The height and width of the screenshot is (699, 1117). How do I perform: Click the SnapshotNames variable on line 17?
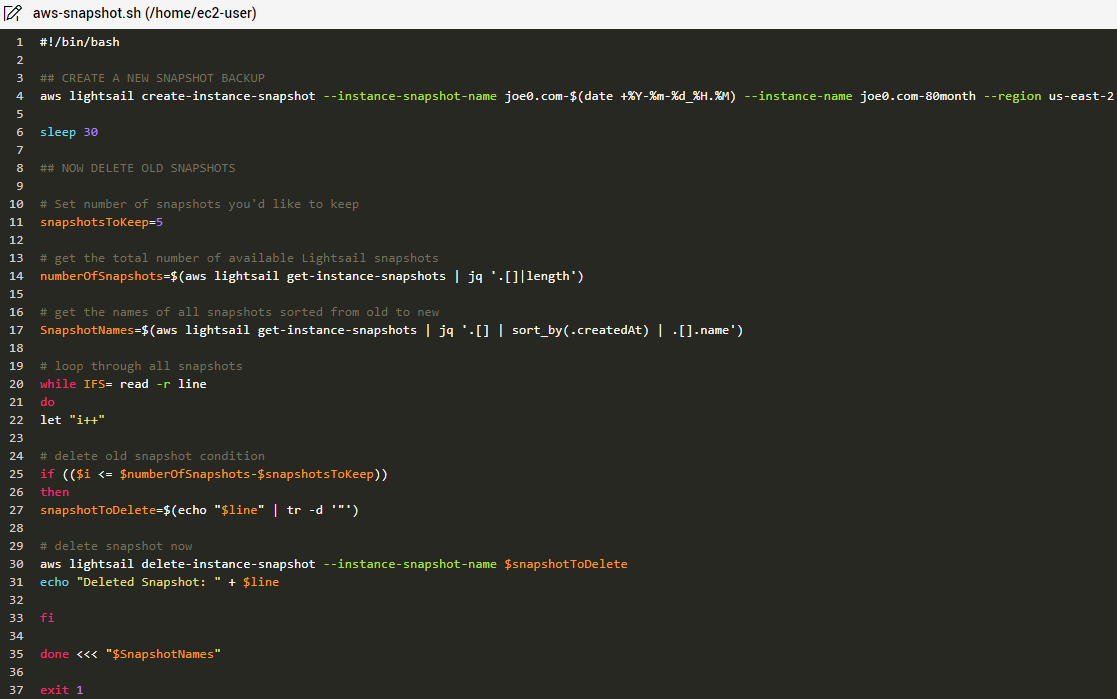pos(87,330)
